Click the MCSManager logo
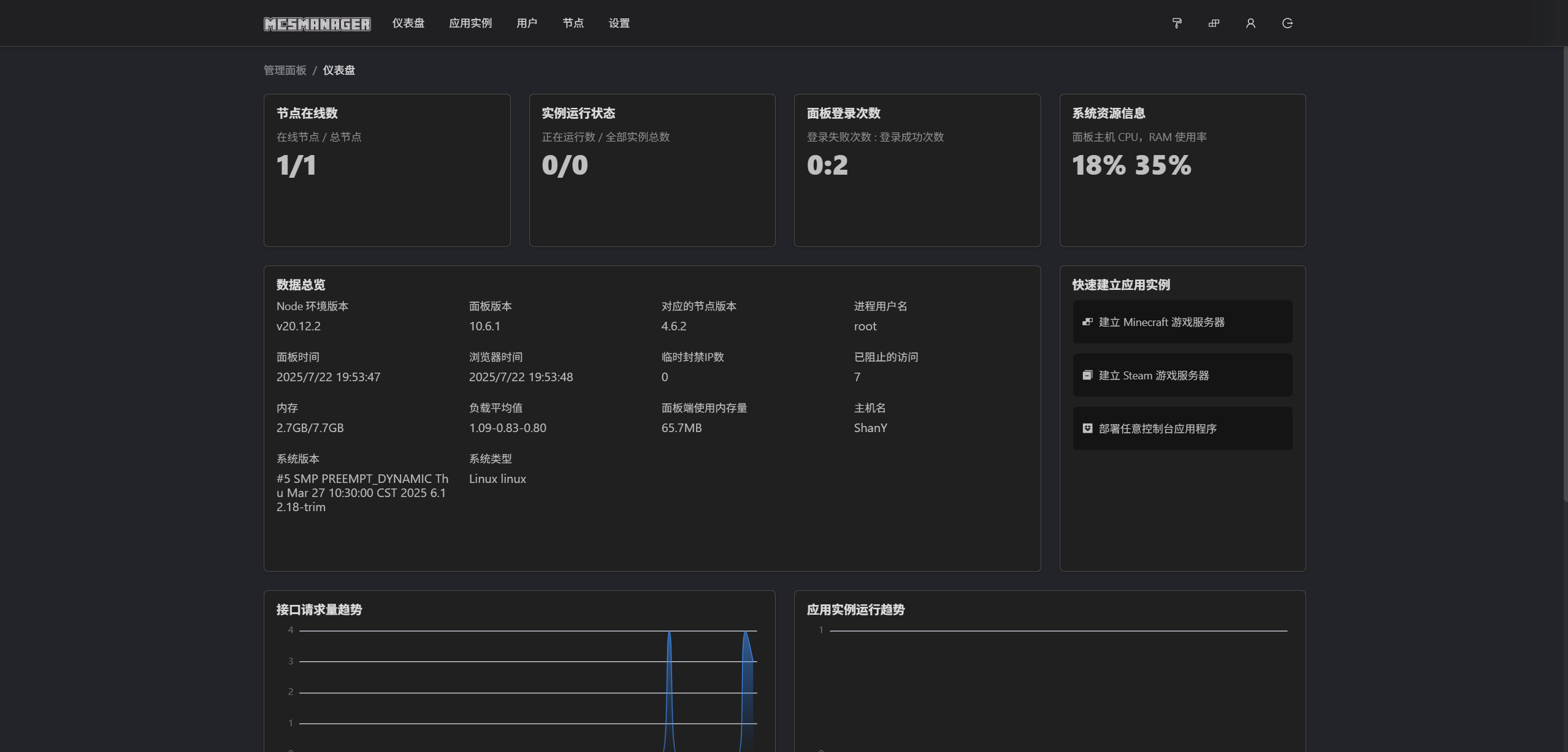The width and height of the screenshot is (1568, 752). 317,24
